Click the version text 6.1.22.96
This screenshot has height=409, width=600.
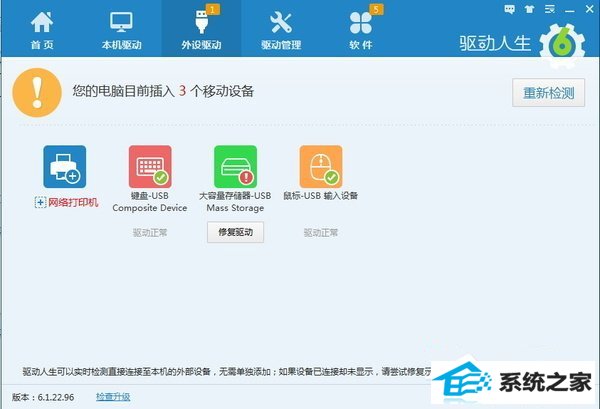tap(56, 397)
